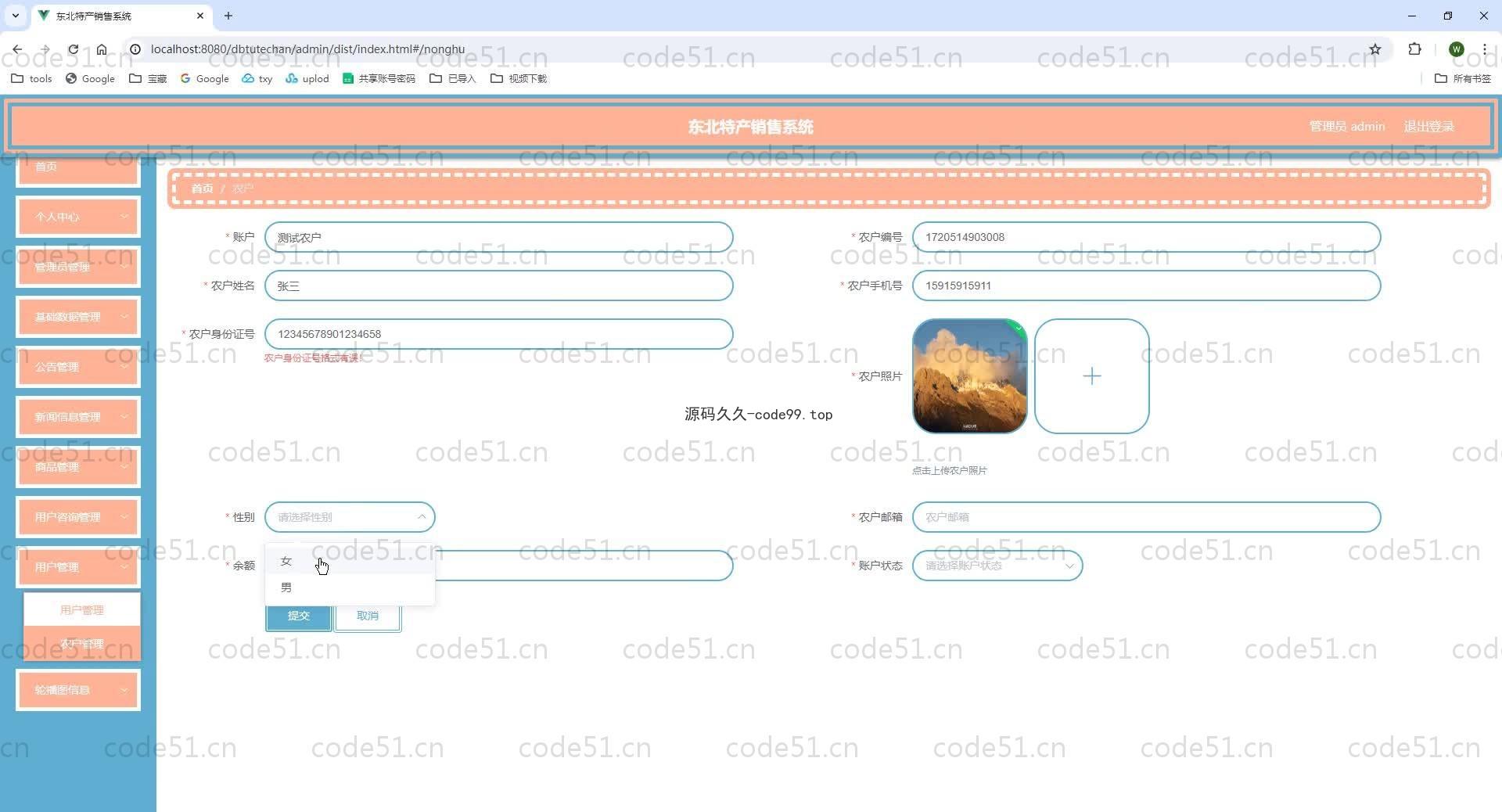Open the 宝藏 bookmark folder
The height and width of the screenshot is (812, 1502).
(148, 78)
